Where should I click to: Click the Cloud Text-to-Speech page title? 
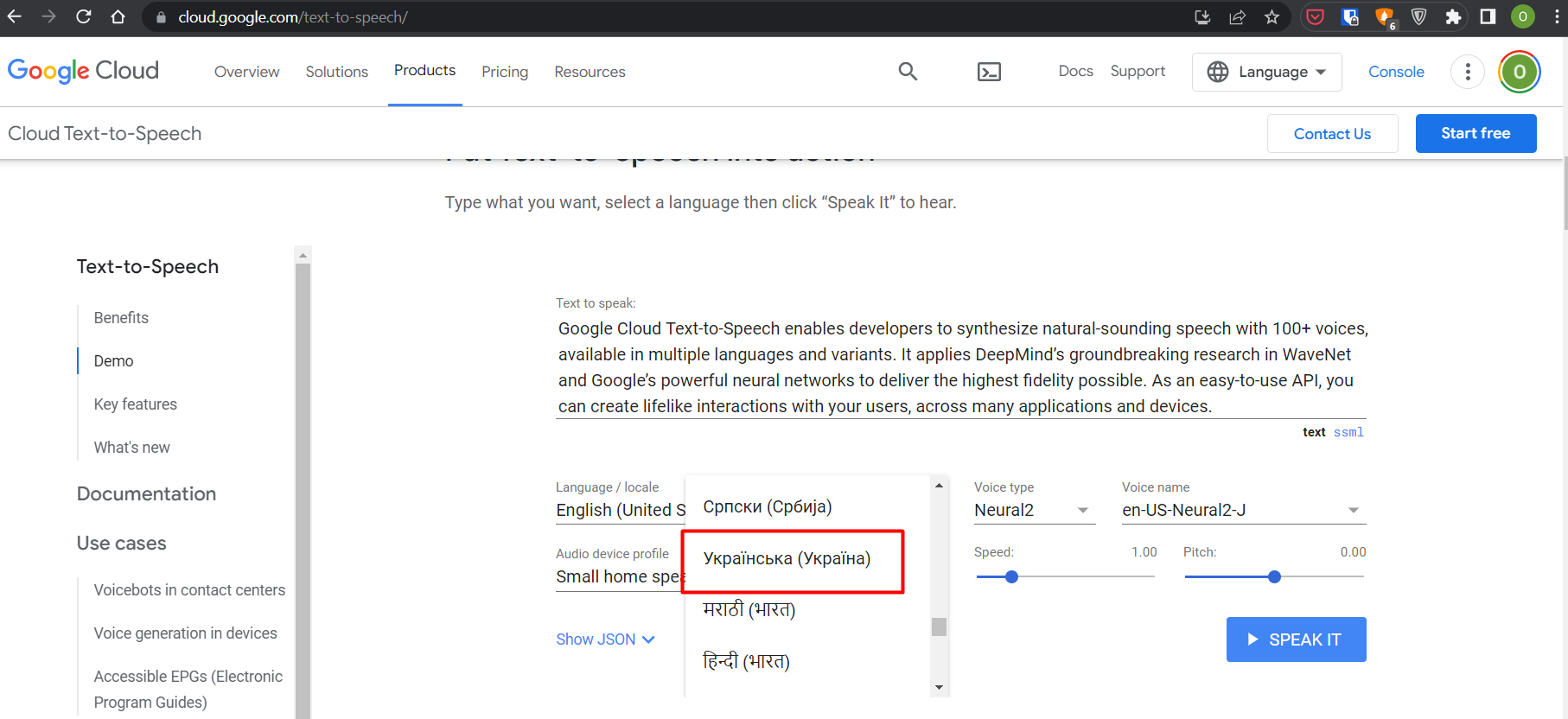(x=105, y=134)
